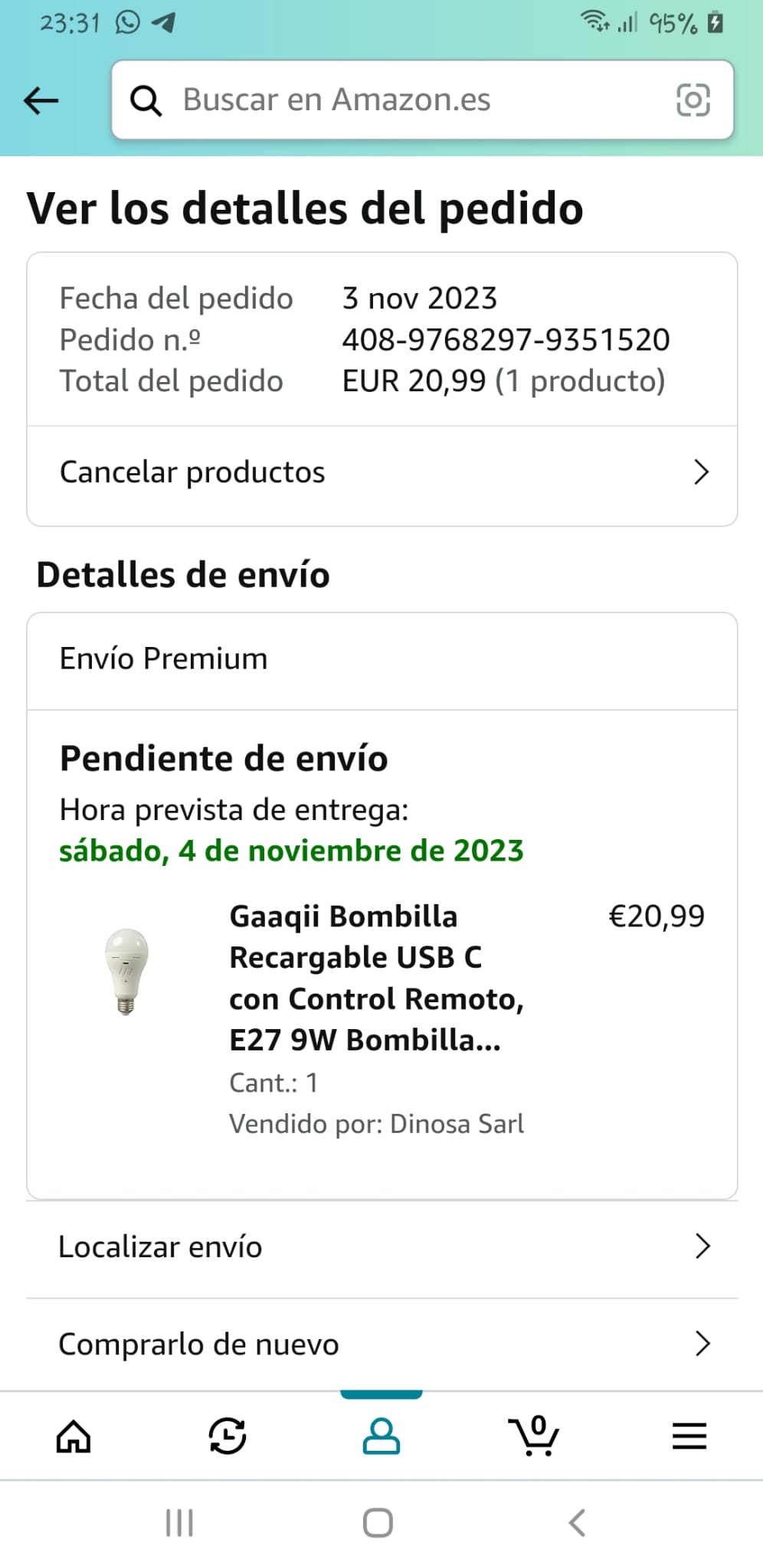This screenshot has height=1568, width=763.
Task: Expand Localizar envío chevron
Action: 702,1247
